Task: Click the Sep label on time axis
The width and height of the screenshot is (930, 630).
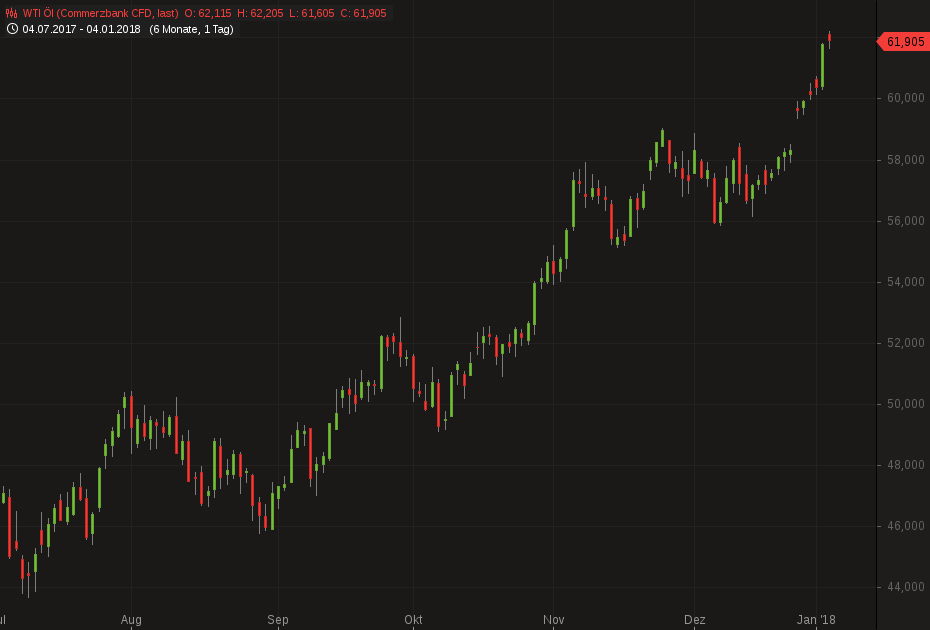Action: (x=278, y=620)
